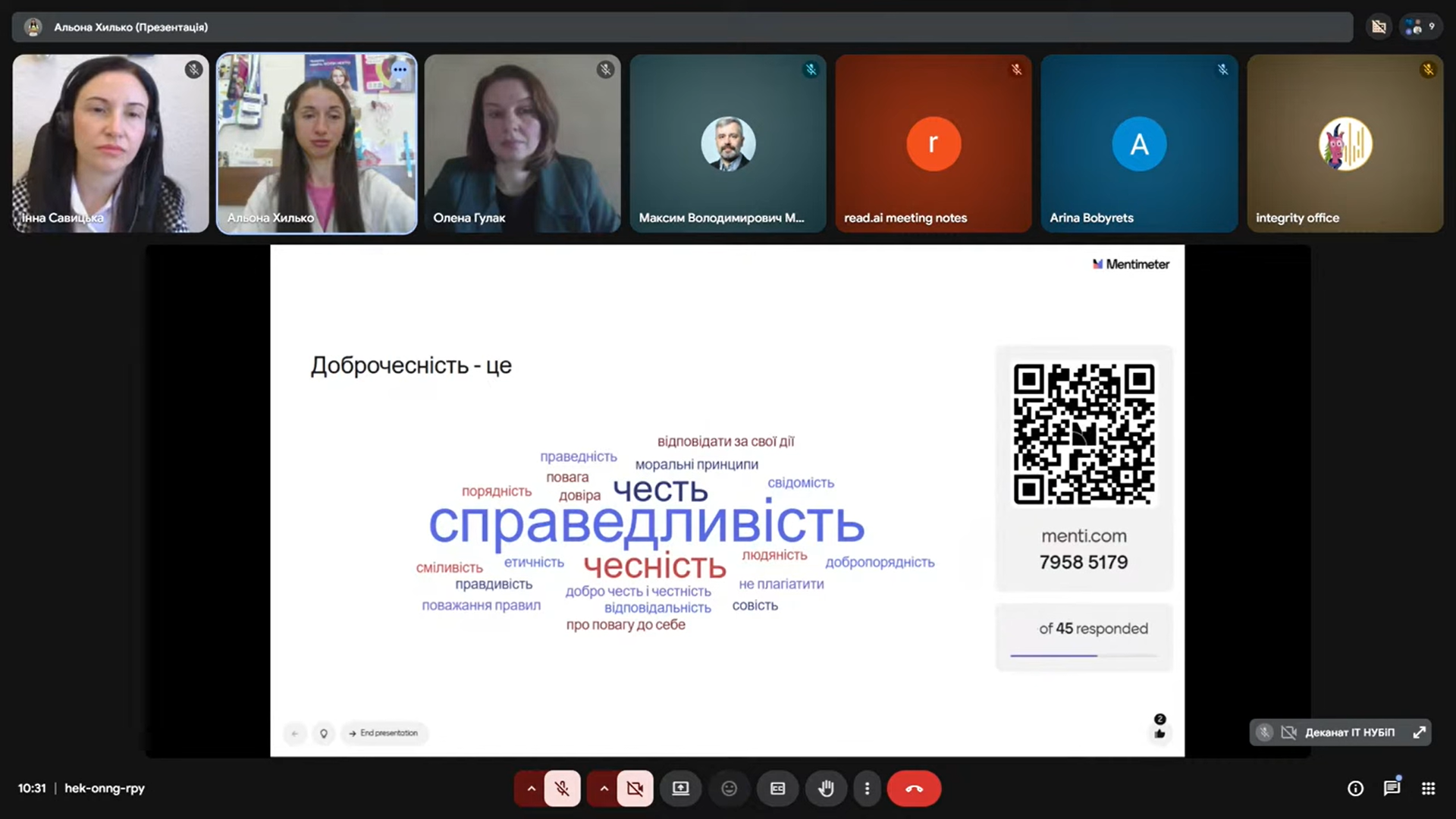Click the responded progress bar
The image size is (1456, 819).
pos(1084,655)
